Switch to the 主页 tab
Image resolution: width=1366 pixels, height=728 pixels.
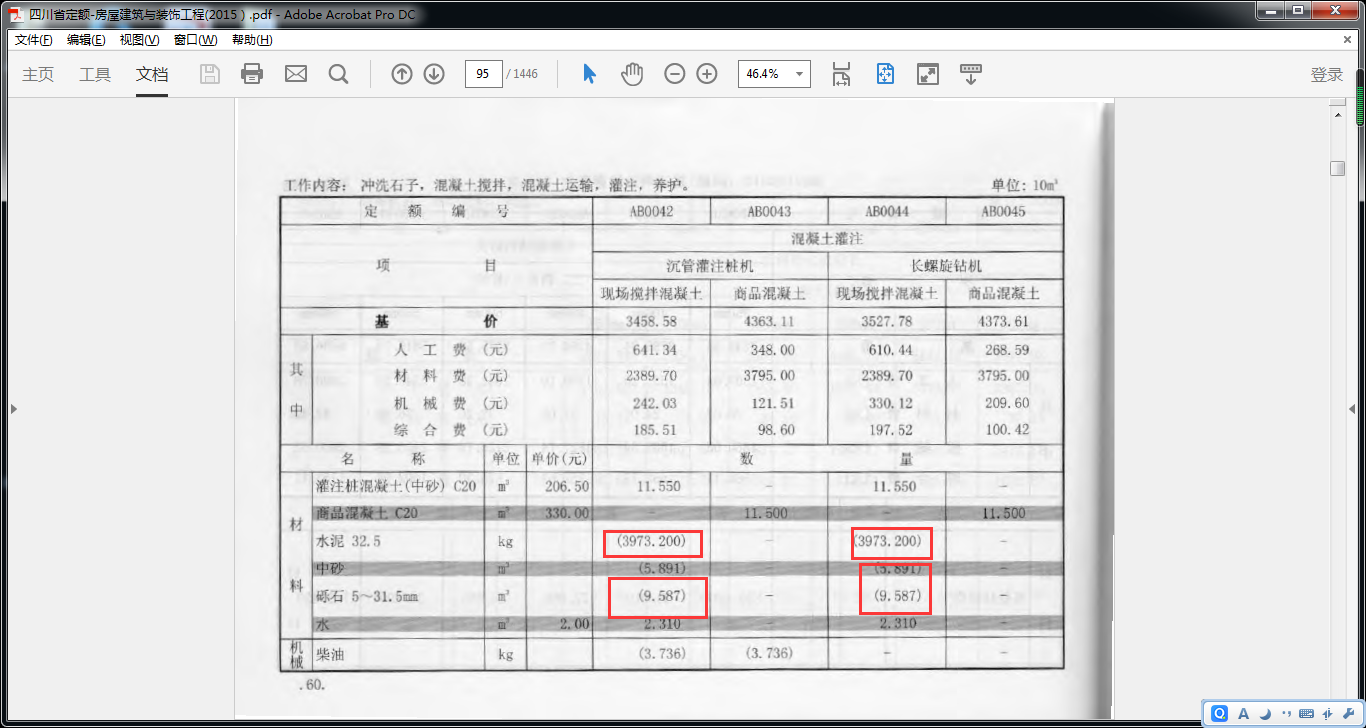click(x=38, y=75)
